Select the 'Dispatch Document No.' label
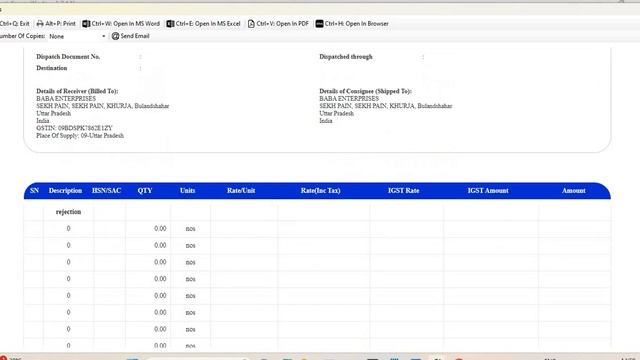 tap(68, 57)
